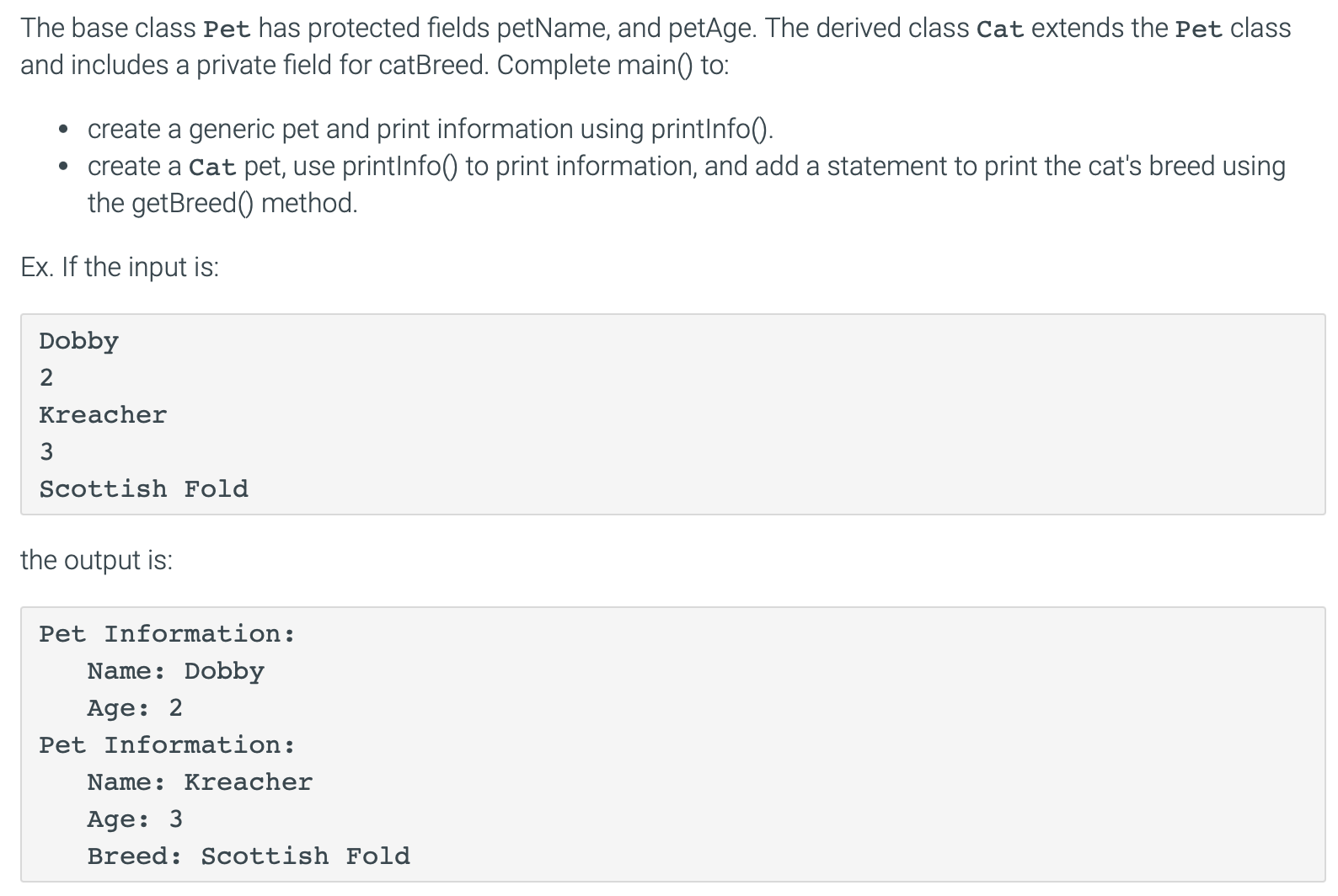1338x896 pixels.
Task: Click the "catBreed." field name text
Action: pyautogui.click(x=433, y=65)
